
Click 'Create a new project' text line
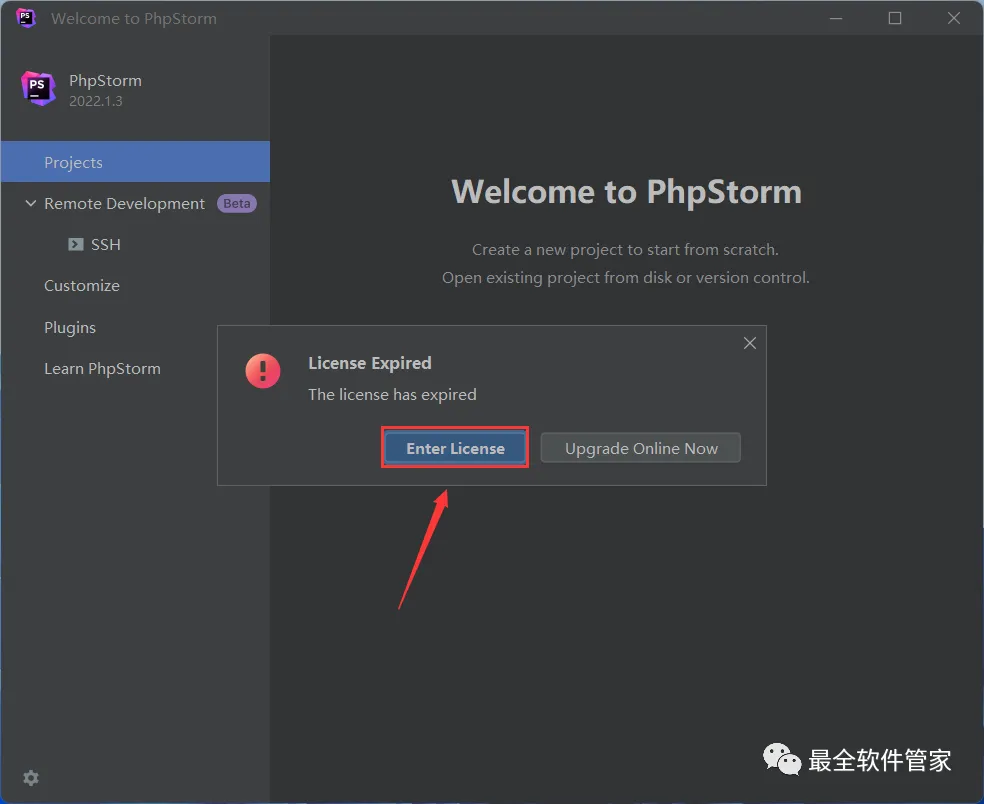625,250
